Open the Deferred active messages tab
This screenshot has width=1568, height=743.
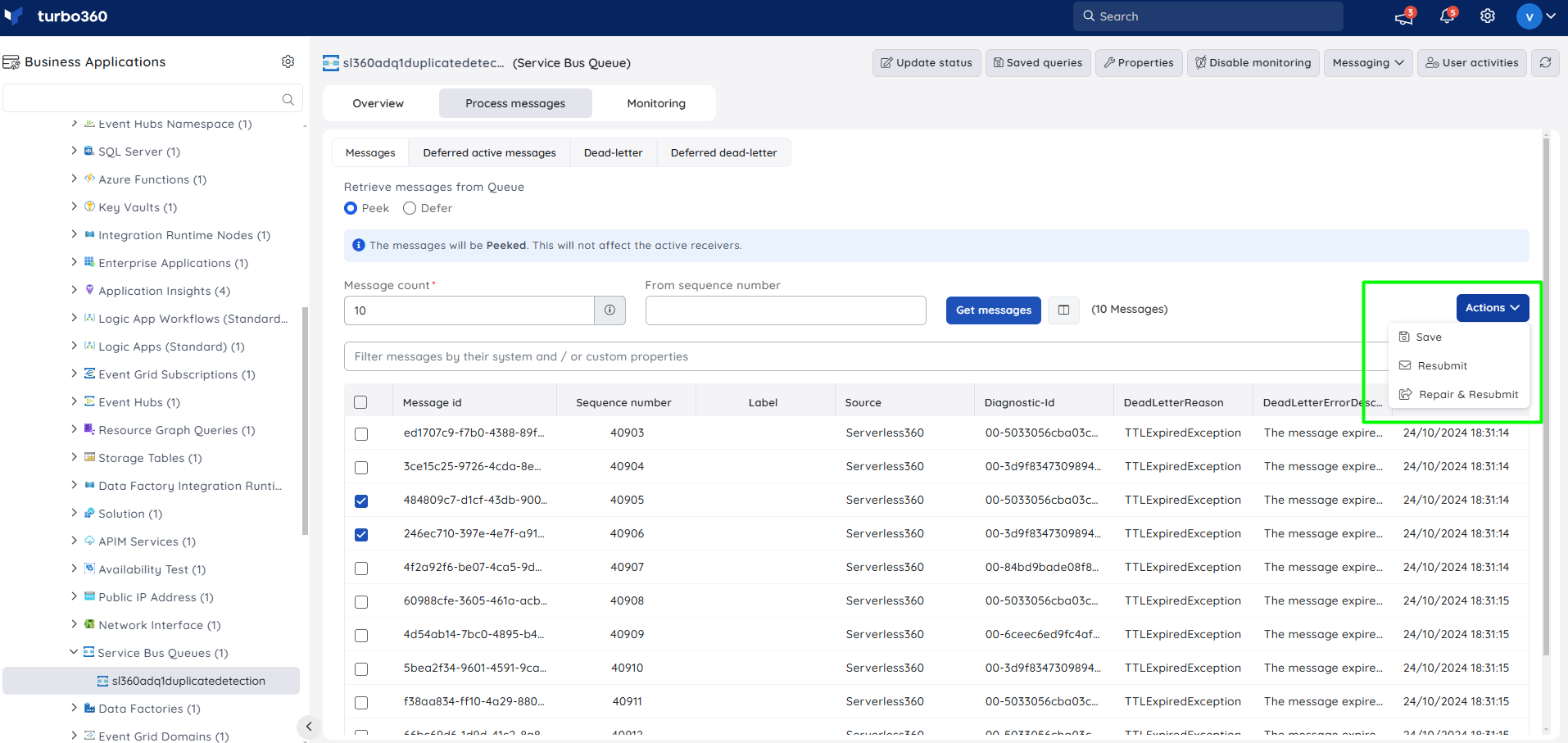click(x=489, y=152)
